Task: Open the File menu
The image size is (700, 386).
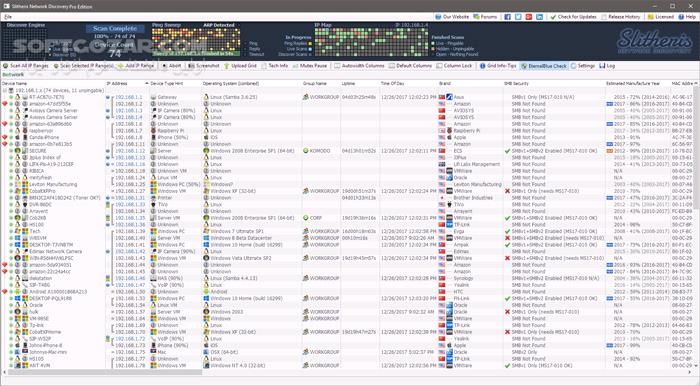Action: point(8,17)
